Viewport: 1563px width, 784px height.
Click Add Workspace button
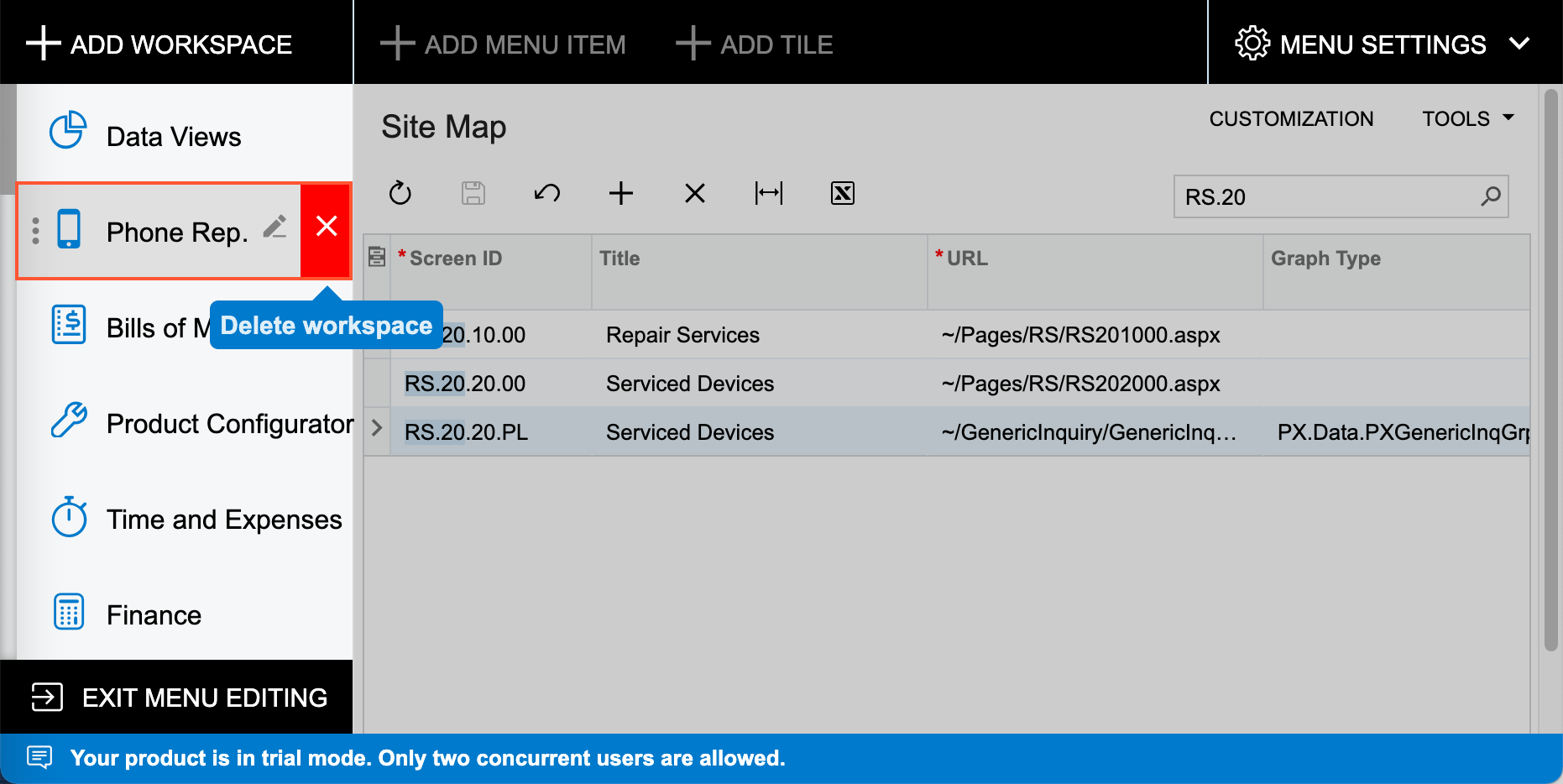pyautogui.click(x=159, y=44)
